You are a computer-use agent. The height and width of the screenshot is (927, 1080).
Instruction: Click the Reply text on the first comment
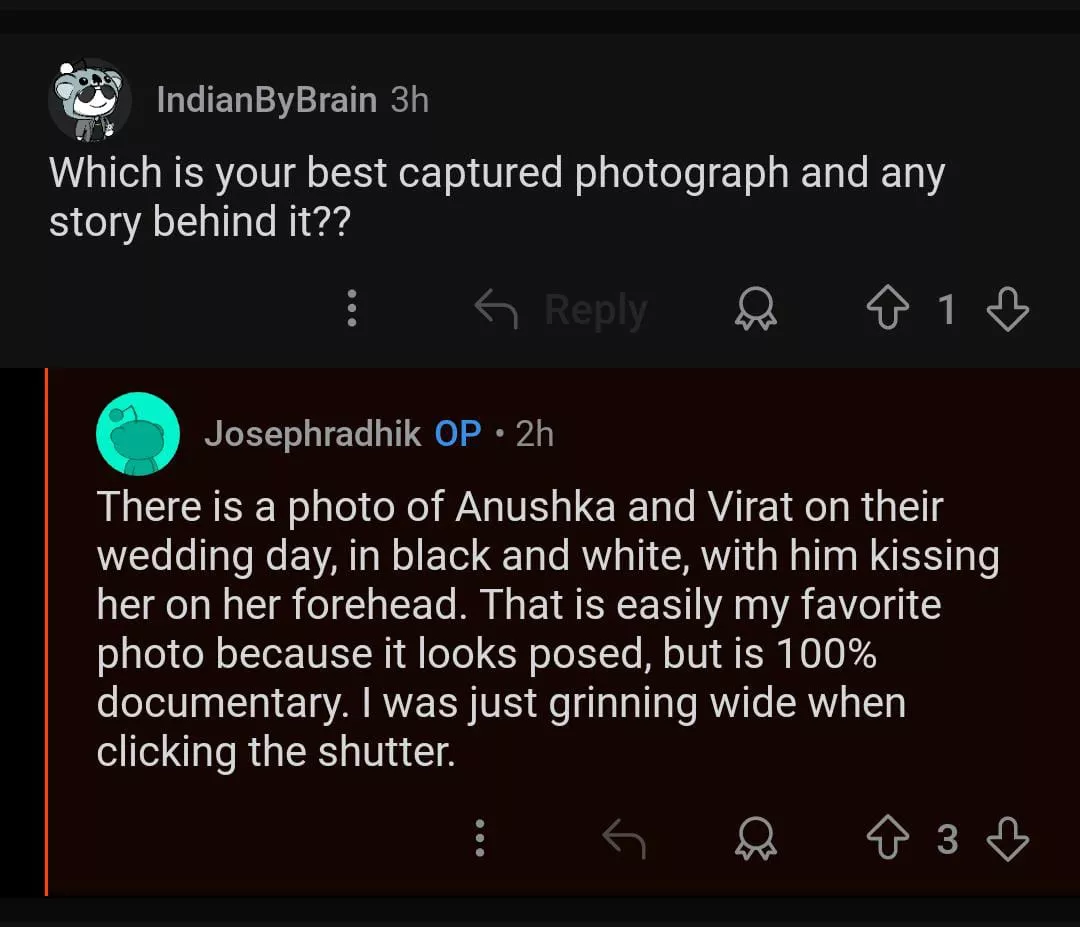[596, 310]
